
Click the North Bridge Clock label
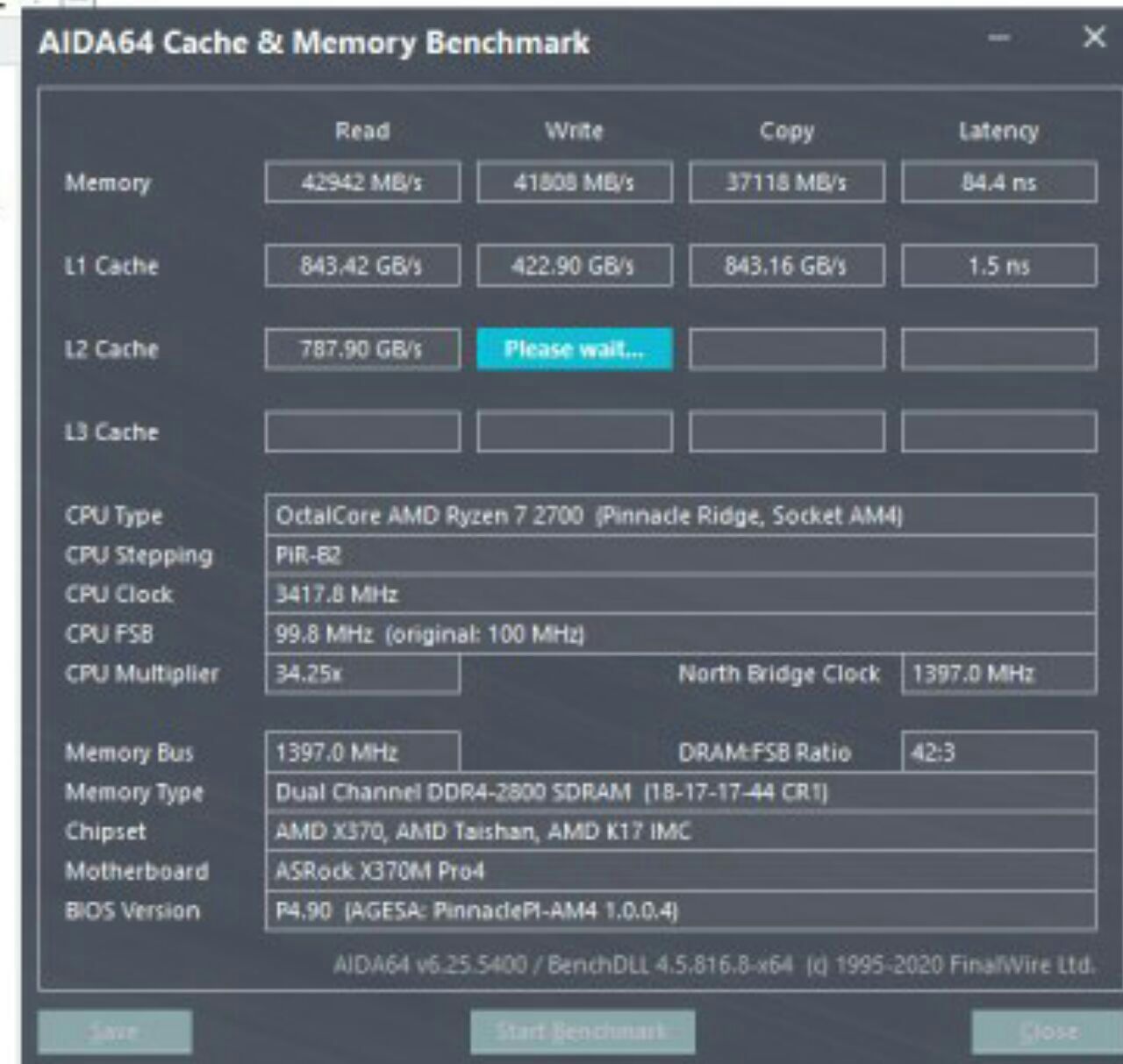click(x=779, y=675)
